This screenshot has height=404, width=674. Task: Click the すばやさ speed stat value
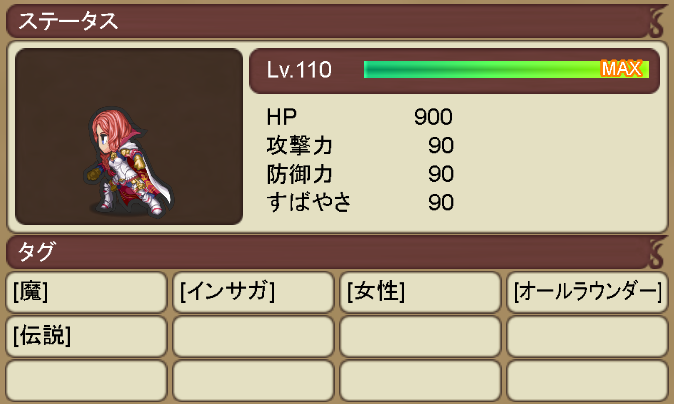point(441,202)
